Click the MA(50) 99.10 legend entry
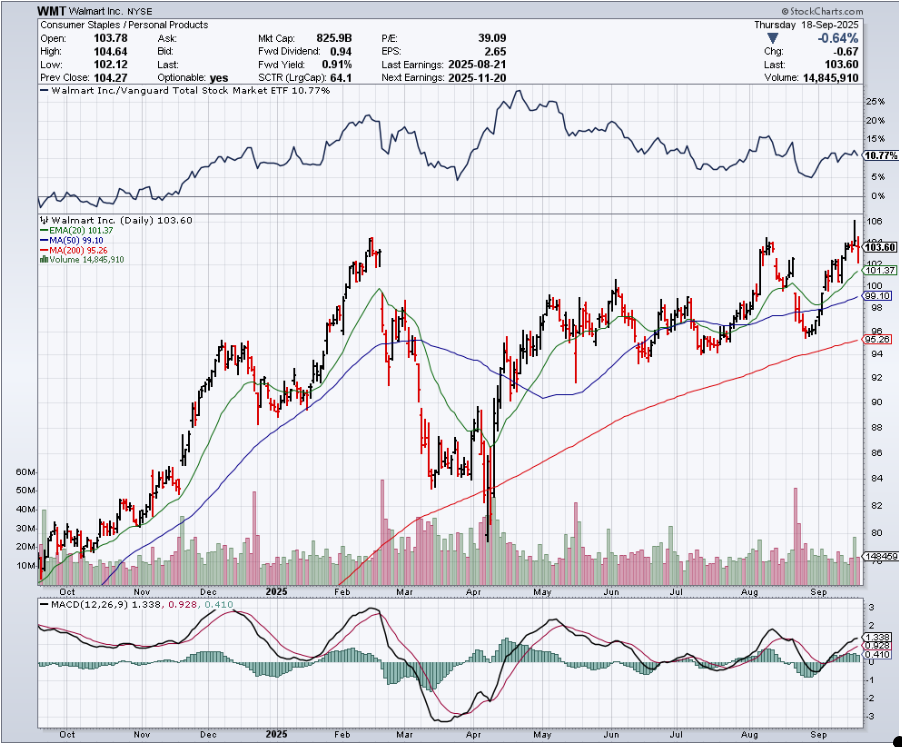This screenshot has height=747, width=902. 72,240
